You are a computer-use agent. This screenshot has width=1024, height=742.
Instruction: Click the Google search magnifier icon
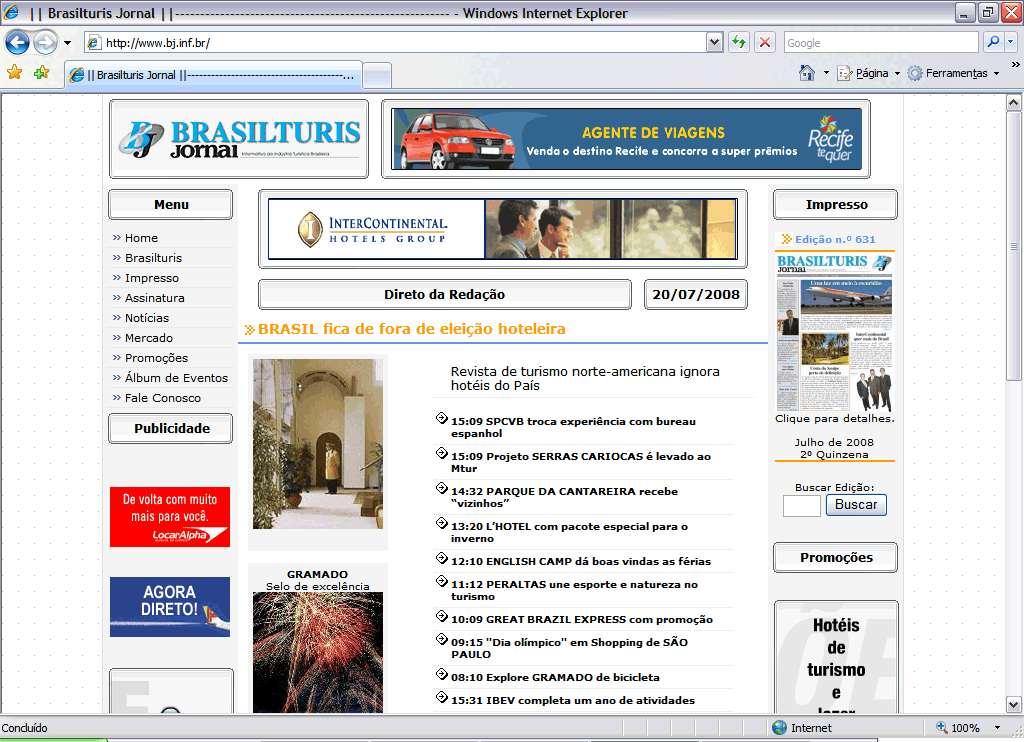click(x=993, y=42)
